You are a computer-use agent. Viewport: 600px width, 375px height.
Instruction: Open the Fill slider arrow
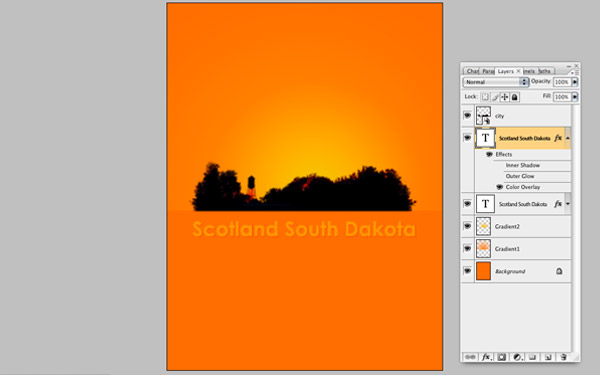(575, 97)
